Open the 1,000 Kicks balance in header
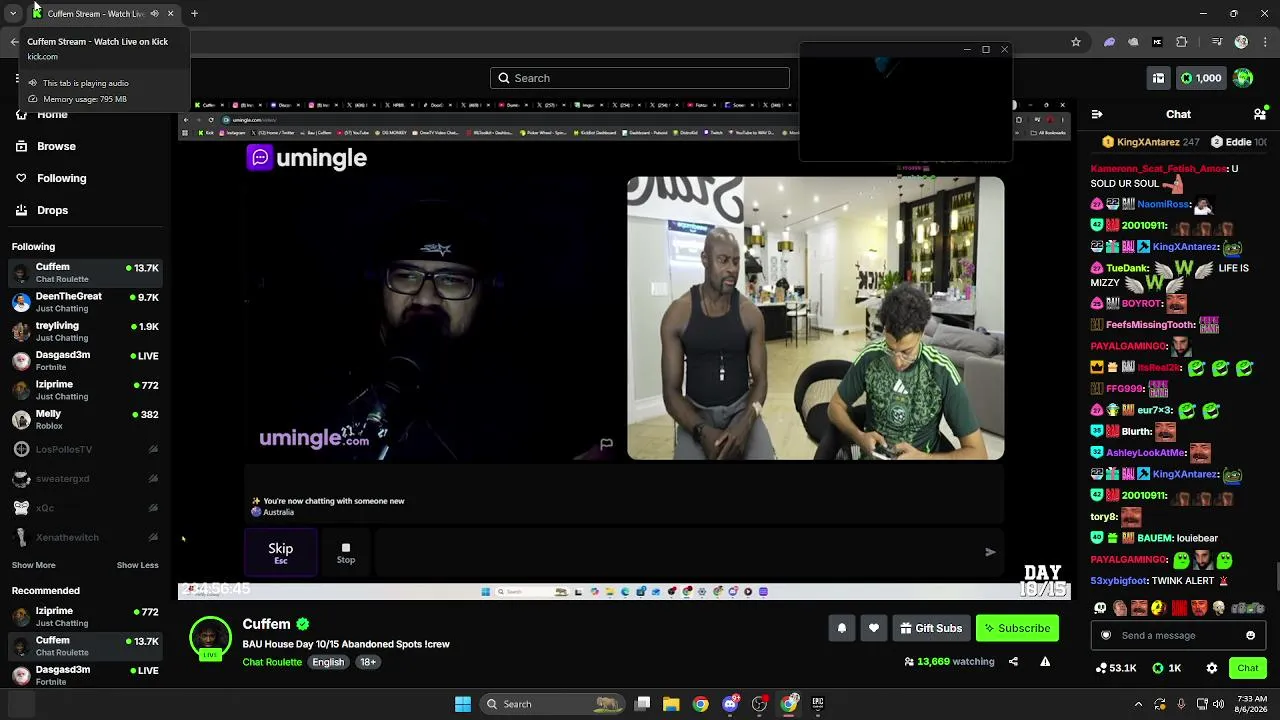 pyautogui.click(x=1200, y=78)
